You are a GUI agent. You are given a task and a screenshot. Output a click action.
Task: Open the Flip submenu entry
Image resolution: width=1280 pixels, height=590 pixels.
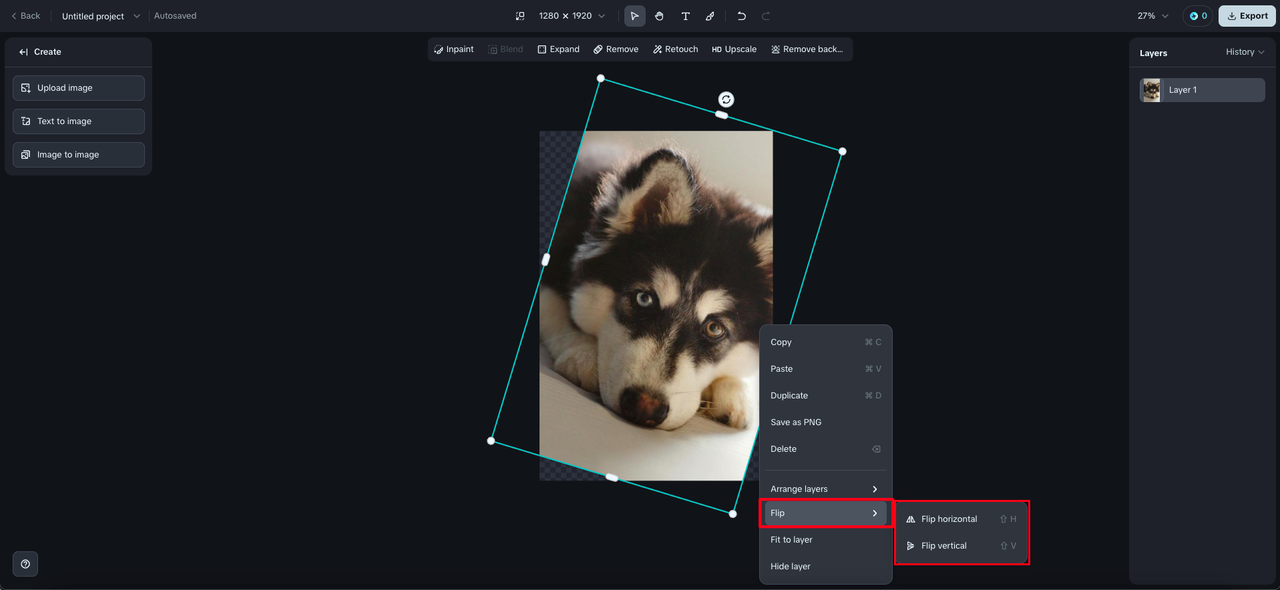tap(825, 513)
